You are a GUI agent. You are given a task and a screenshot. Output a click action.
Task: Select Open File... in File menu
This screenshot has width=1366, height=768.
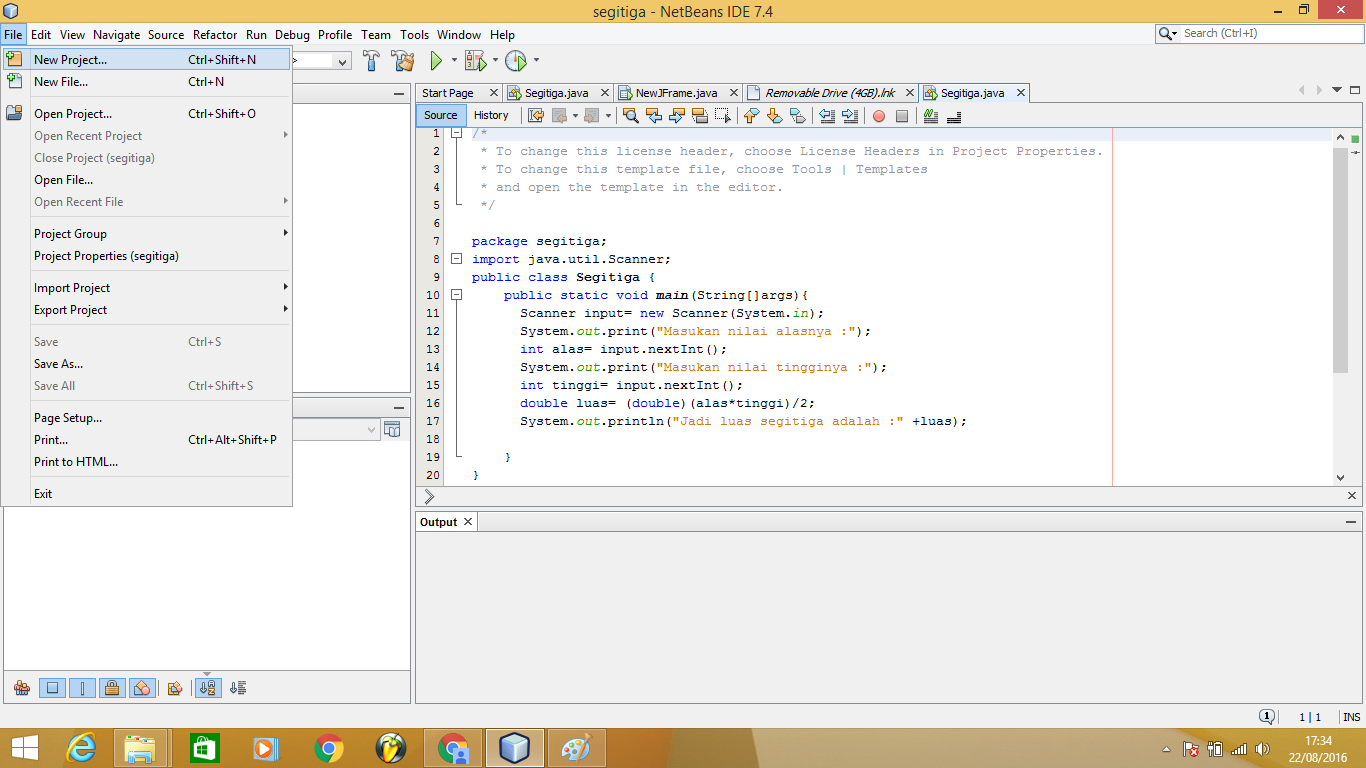coord(147,180)
